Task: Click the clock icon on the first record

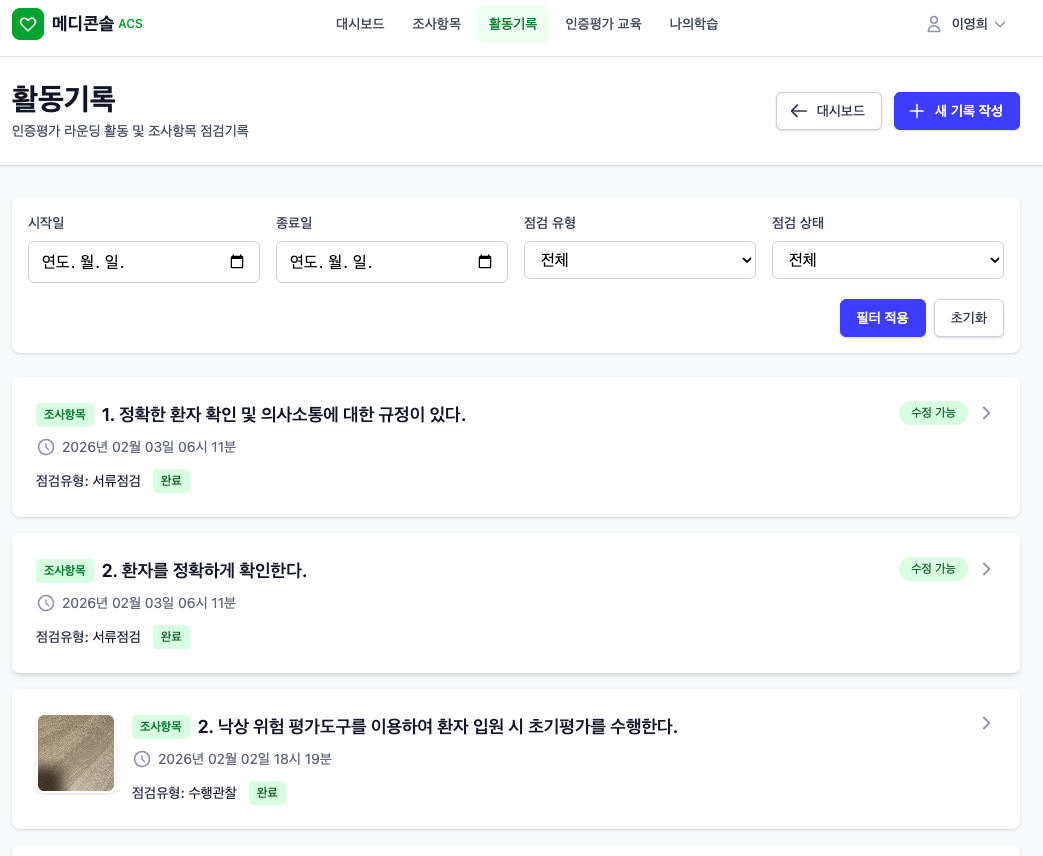Action: point(46,447)
